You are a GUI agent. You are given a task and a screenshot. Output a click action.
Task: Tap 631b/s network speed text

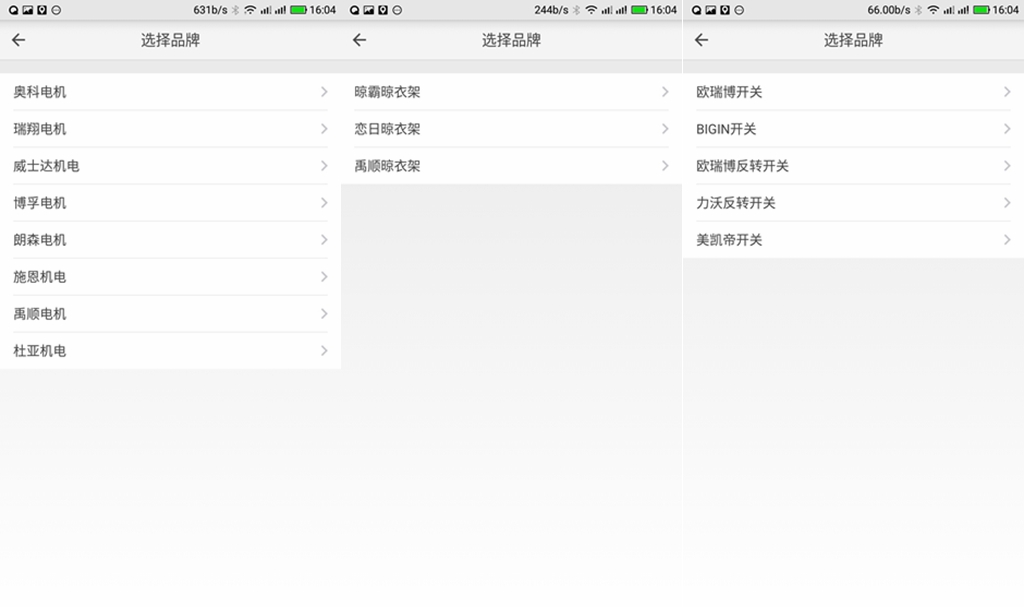[210, 10]
